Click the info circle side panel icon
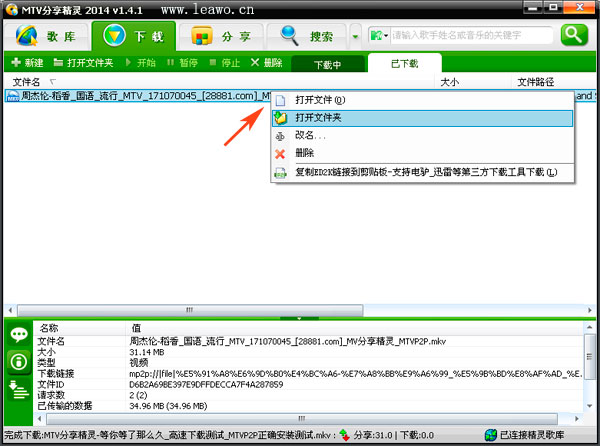The width and height of the screenshot is (600, 446). click(x=19, y=362)
